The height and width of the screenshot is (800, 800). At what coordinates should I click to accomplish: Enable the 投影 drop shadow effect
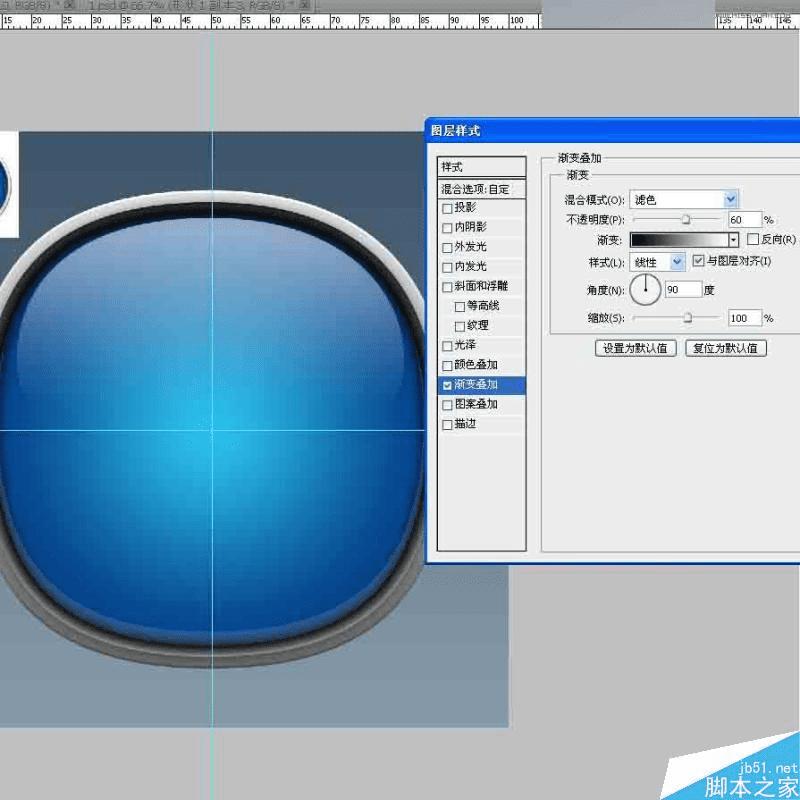click(446, 207)
